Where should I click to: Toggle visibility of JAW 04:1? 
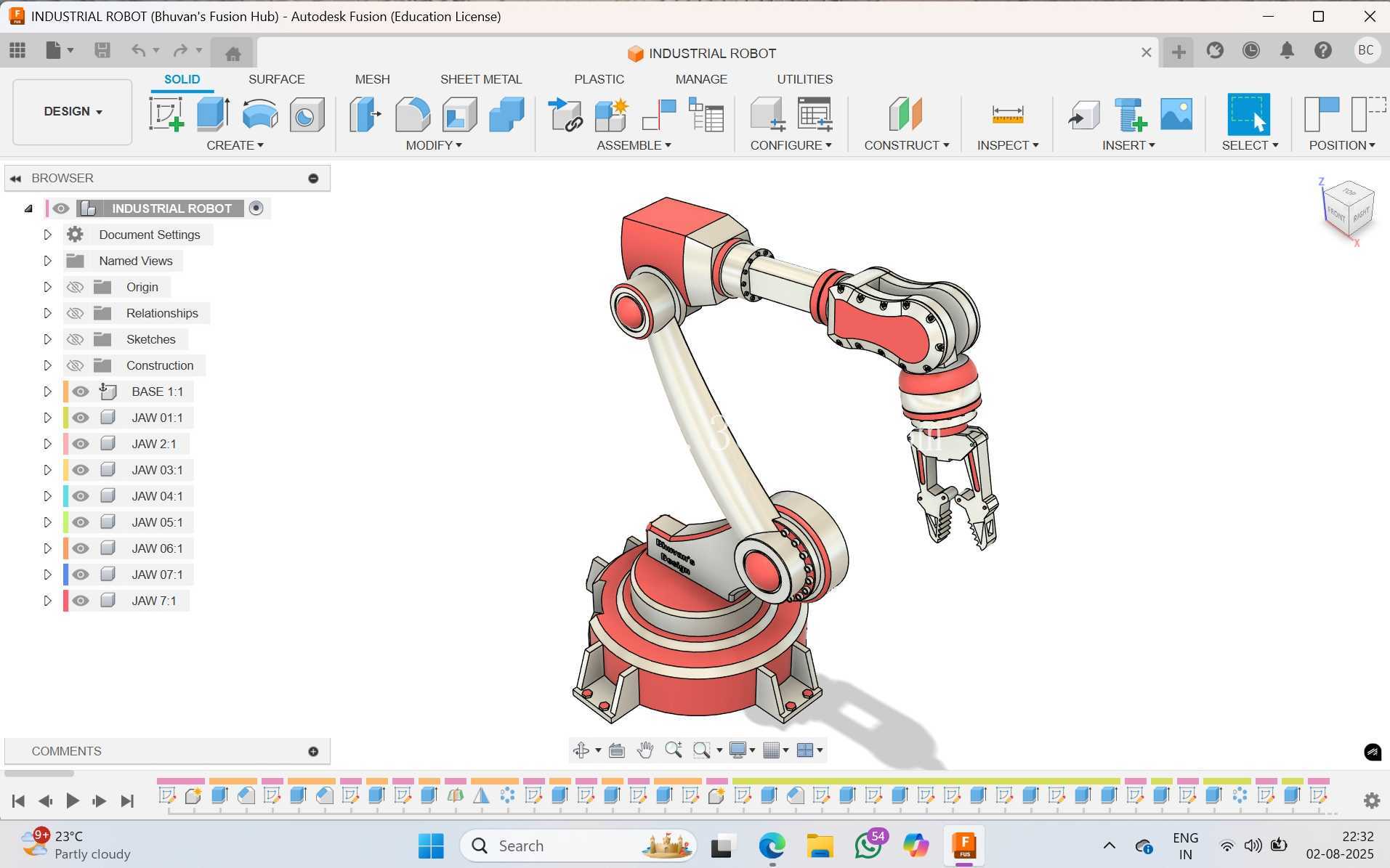81,496
